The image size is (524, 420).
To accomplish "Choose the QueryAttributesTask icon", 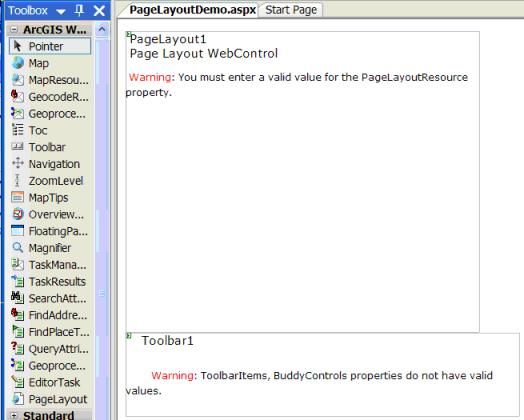I will click(x=18, y=348).
